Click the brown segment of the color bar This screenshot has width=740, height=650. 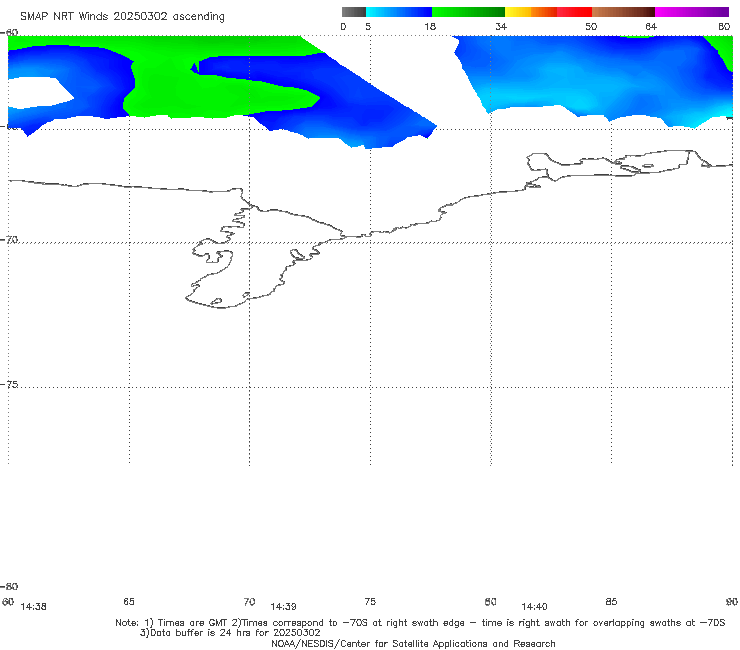(623, 12)
